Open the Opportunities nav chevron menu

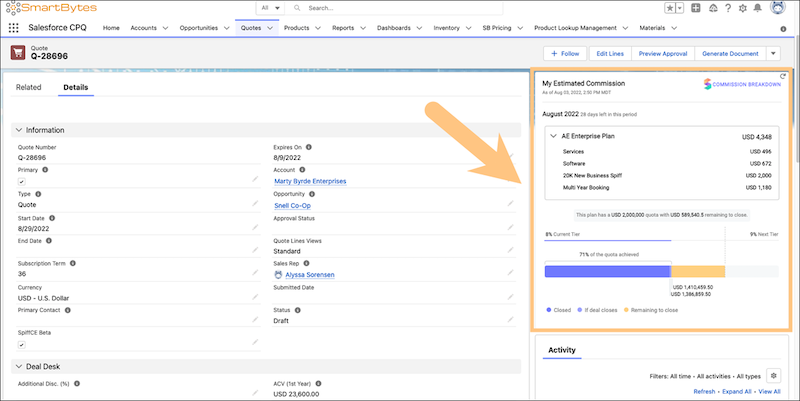[x=226, y=28]
